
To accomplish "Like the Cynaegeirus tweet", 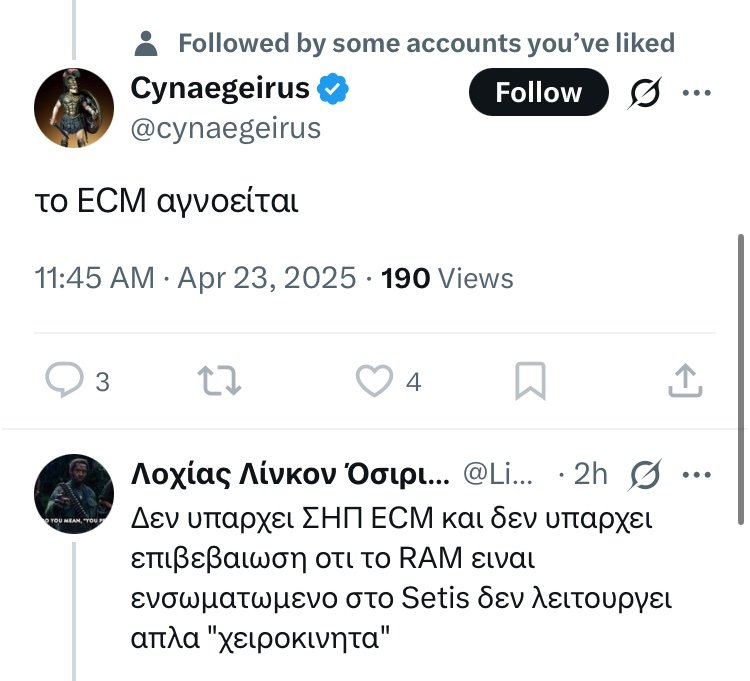I will pos(375,381).
